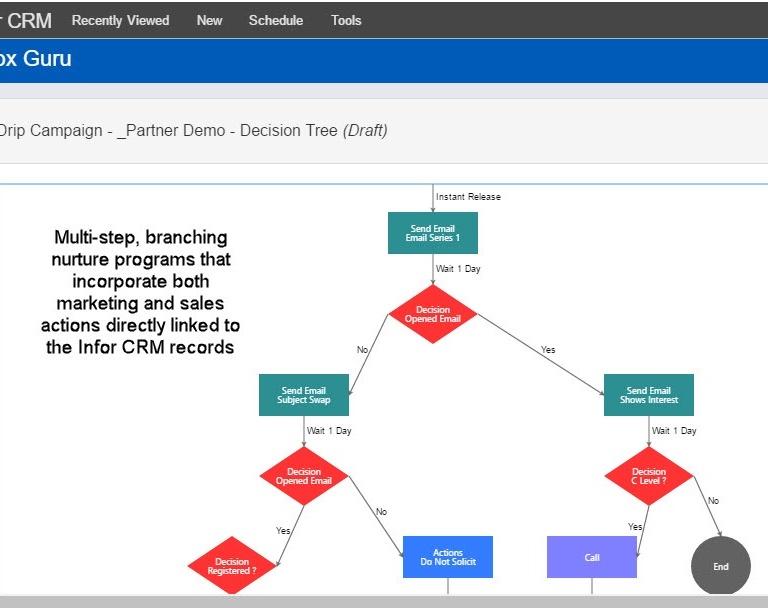Select the Decision Opened Email diamond below Subject Swap

(x=304, y=476)
